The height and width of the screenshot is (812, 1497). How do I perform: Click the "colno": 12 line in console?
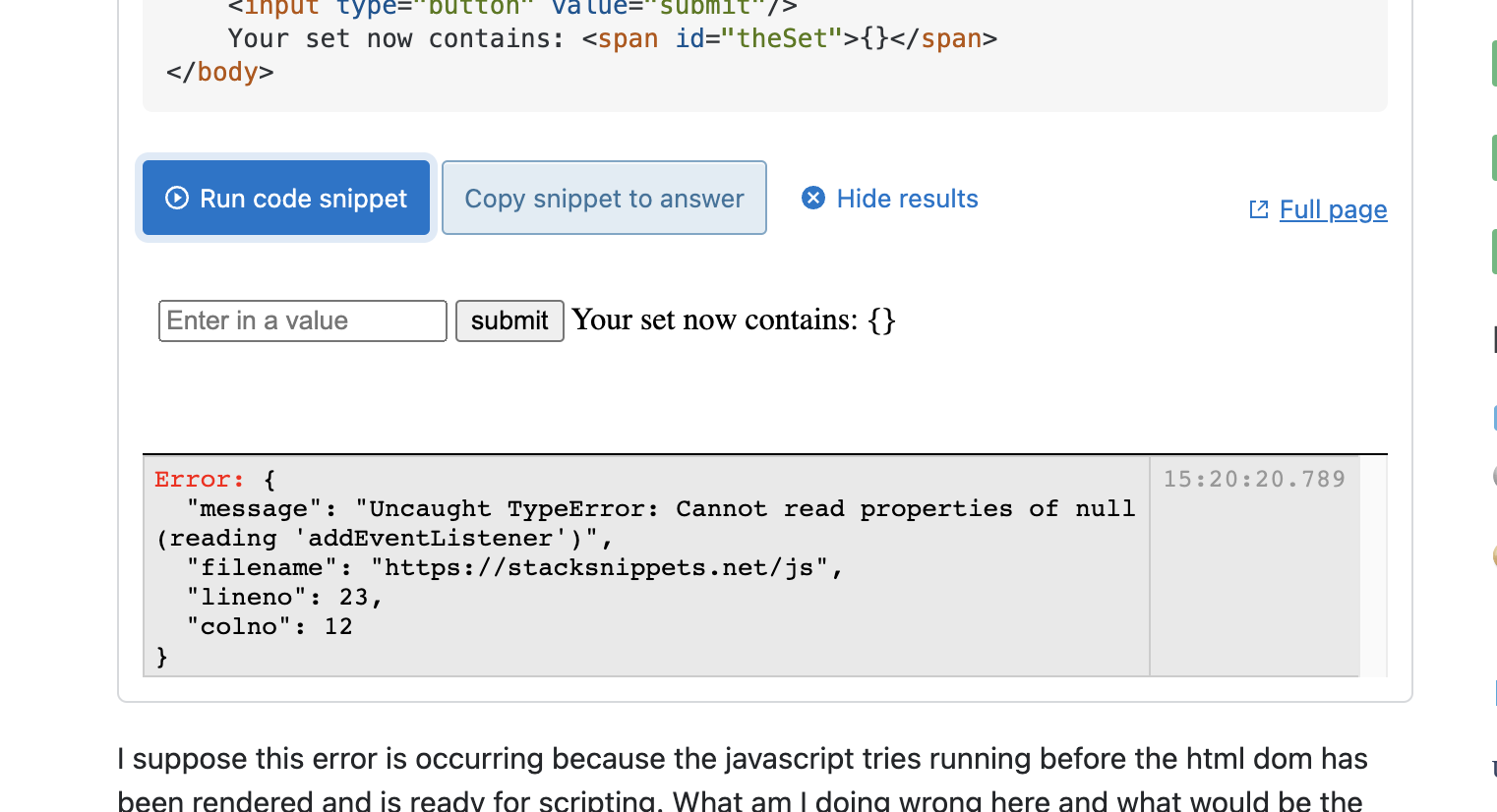269,627
